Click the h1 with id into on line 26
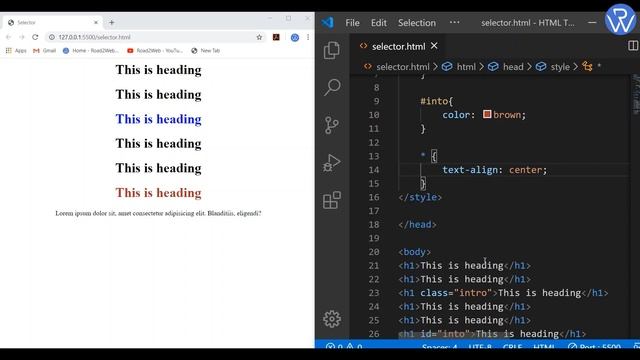The width and height of the screenshot is (640, 360). point(492,334)
